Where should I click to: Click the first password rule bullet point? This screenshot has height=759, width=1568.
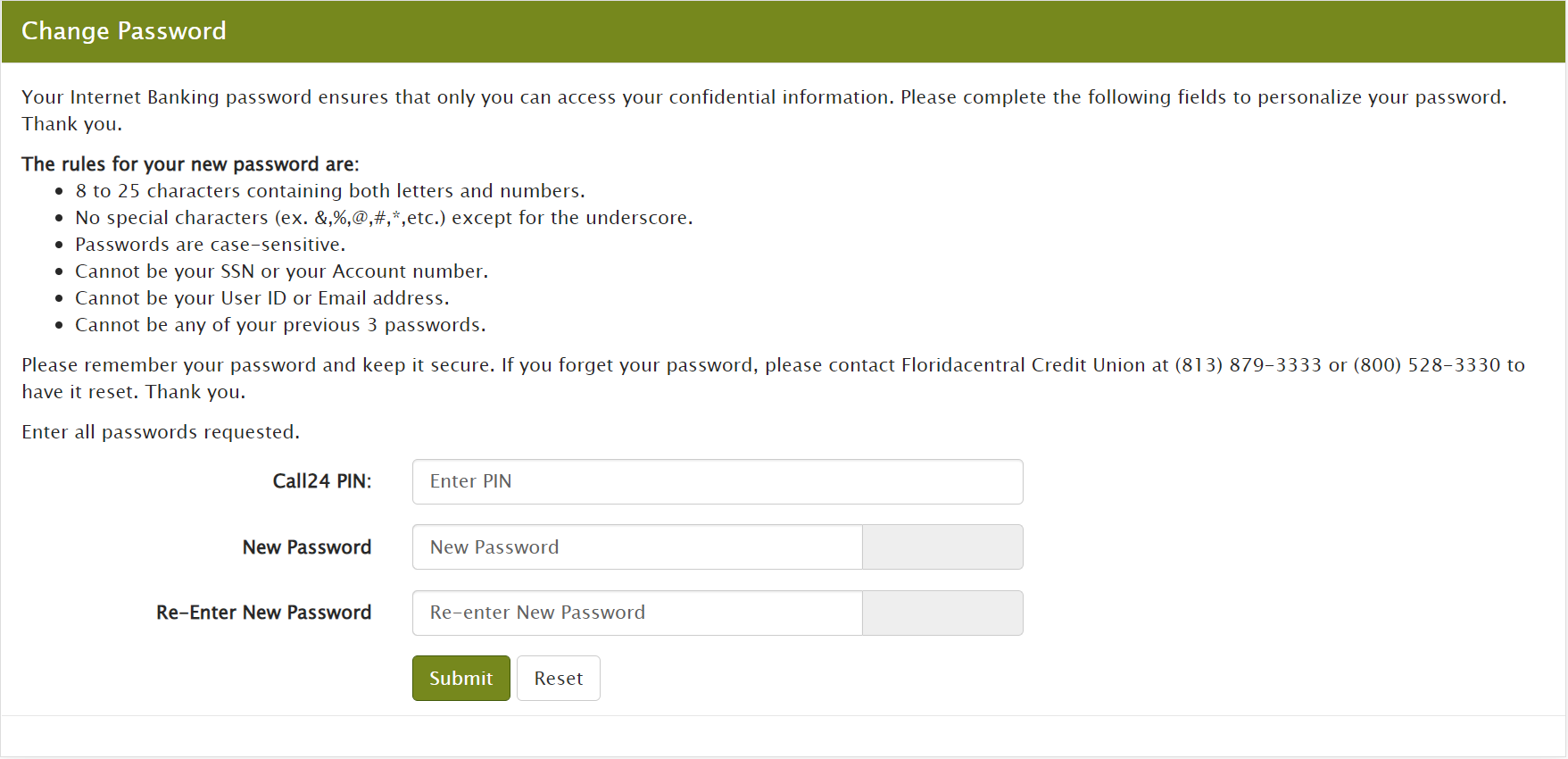[330, 190]
